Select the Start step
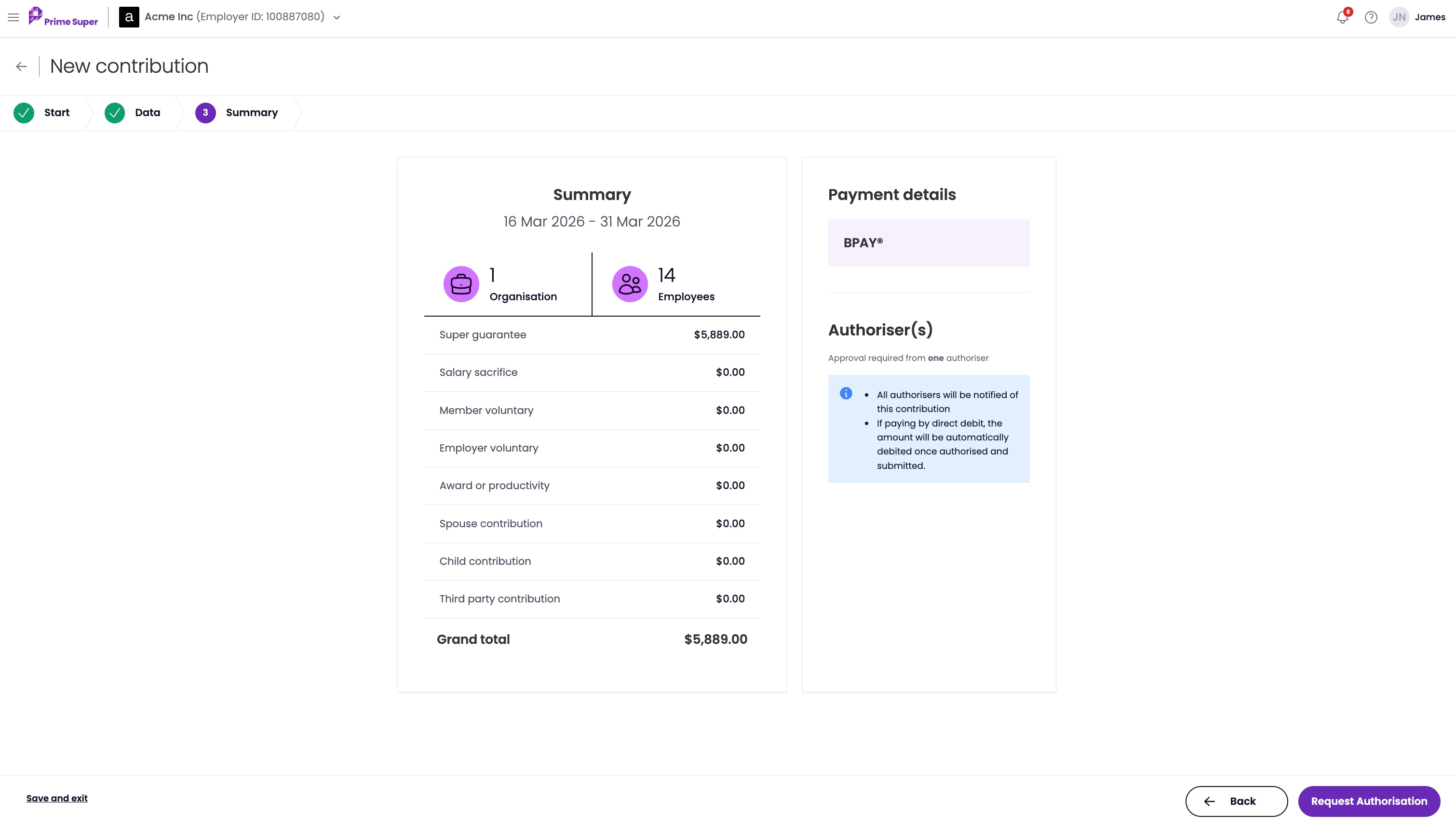This screenshot has width=1456, height=827. 42,112
